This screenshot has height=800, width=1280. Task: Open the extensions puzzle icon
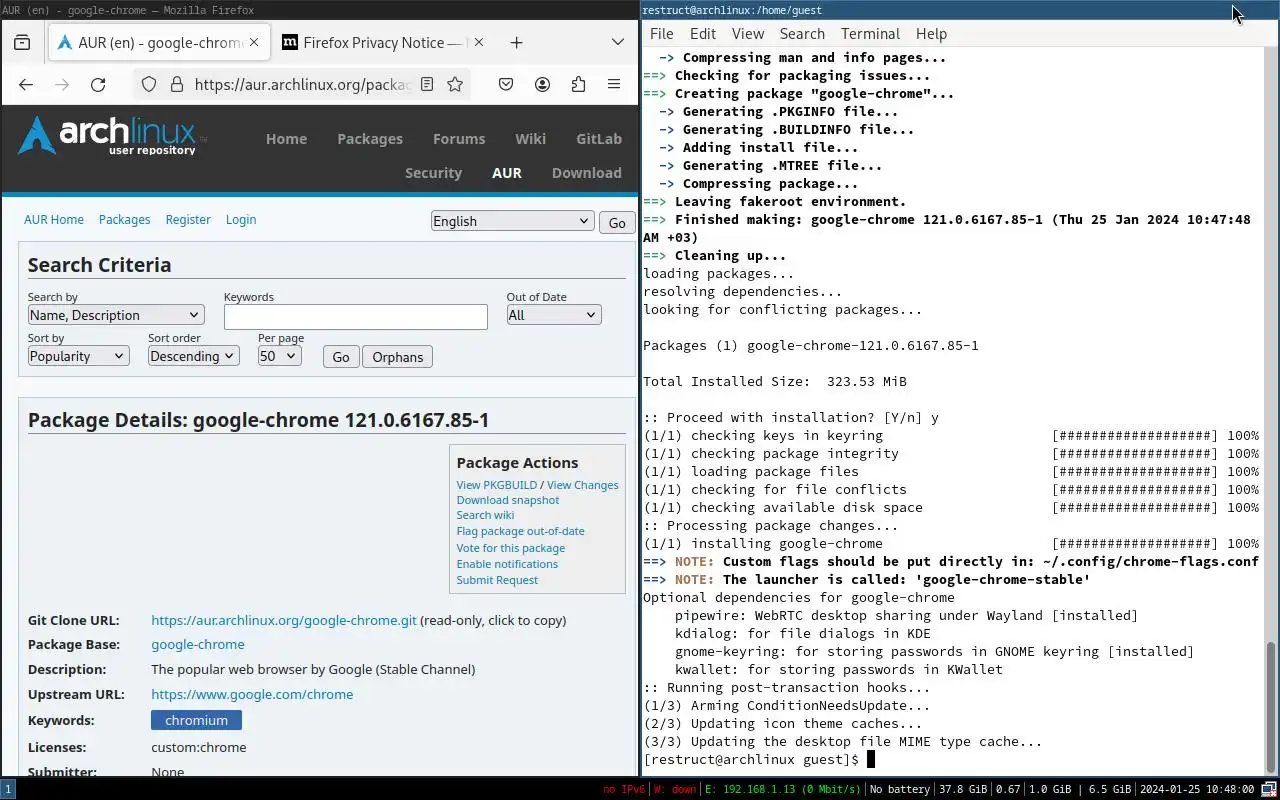pos(578,85)
